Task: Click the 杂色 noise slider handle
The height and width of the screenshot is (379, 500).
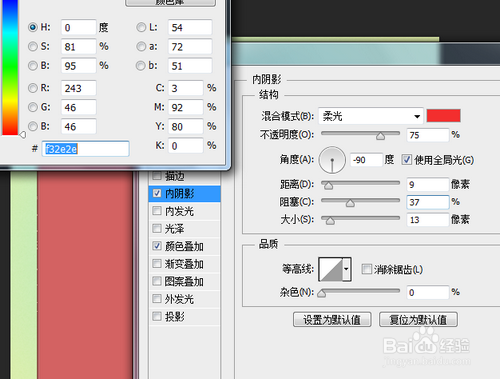Action: coord(321,293)
